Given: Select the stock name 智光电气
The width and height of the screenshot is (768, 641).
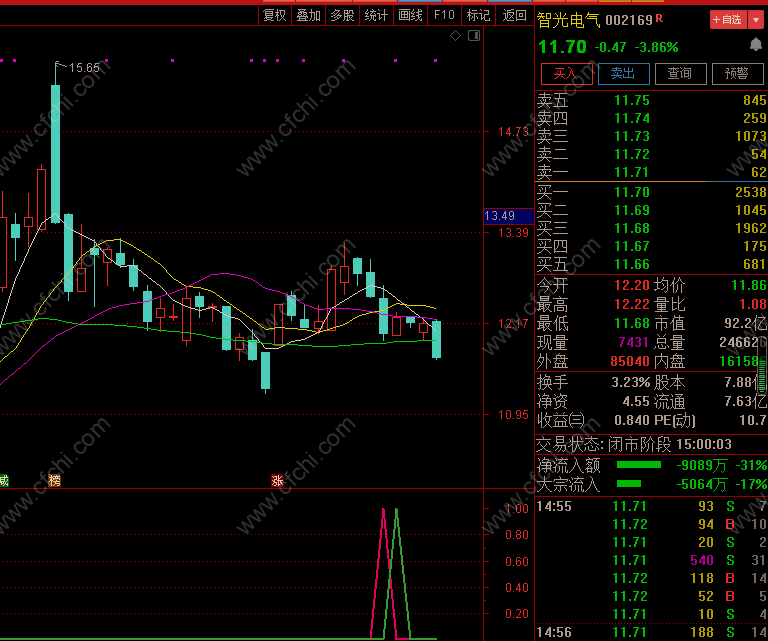Looking at the screenshot, I should 568,21.
